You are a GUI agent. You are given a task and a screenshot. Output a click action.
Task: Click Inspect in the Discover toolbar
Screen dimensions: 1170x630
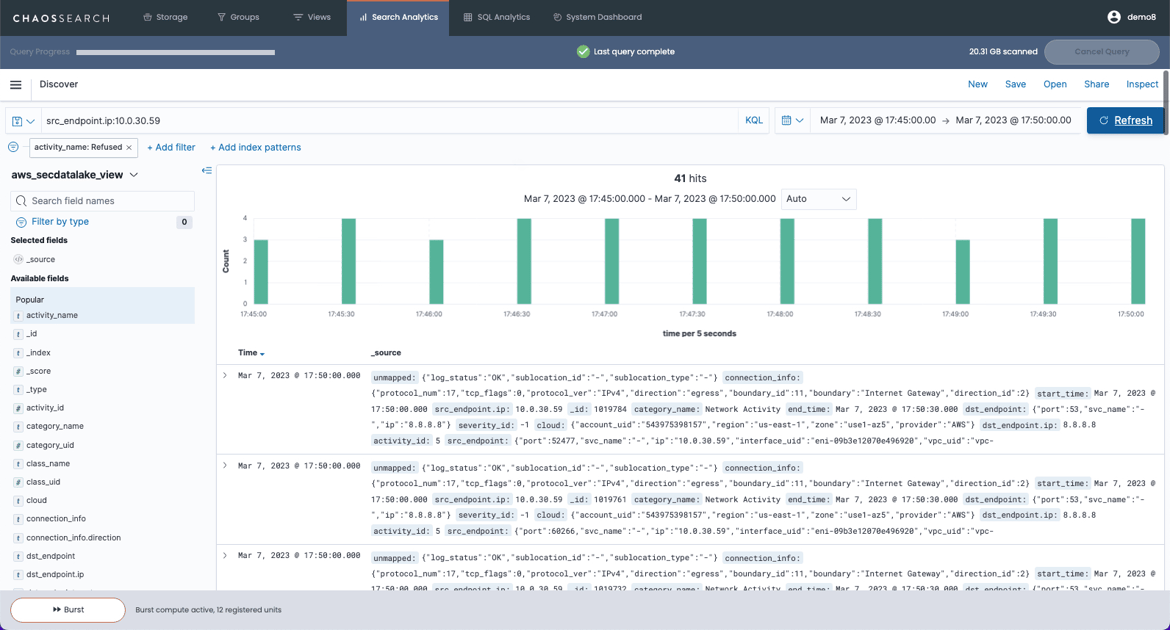pos(1142,84)
